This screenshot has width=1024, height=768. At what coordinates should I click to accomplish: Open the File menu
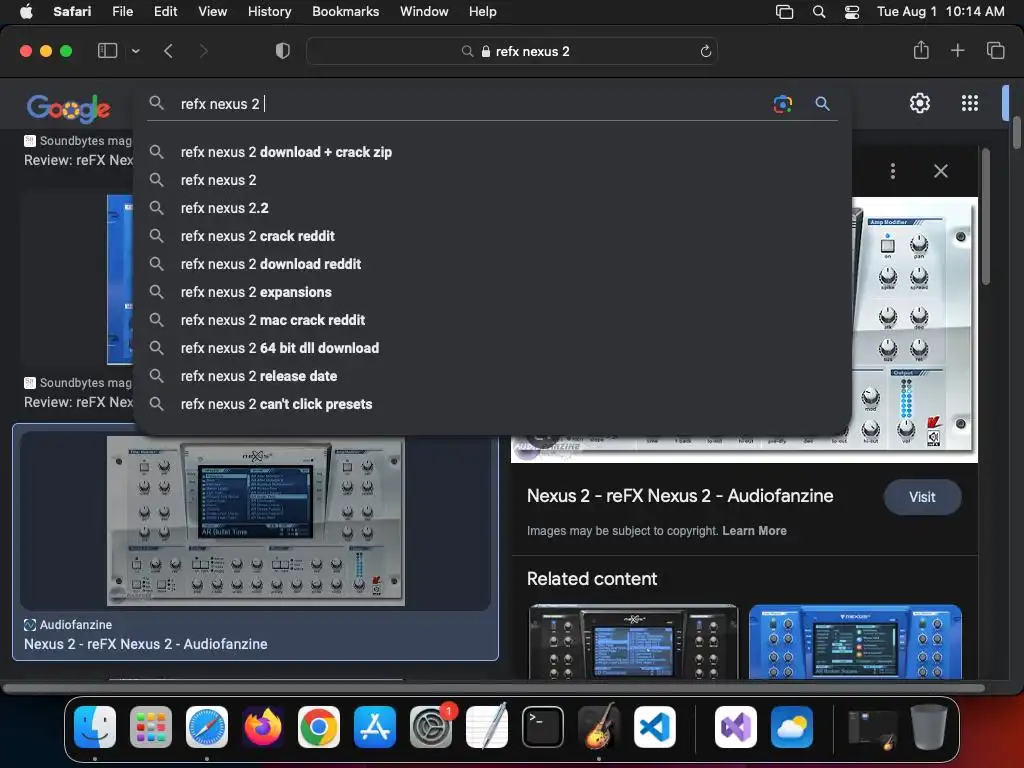coord(122,11)
